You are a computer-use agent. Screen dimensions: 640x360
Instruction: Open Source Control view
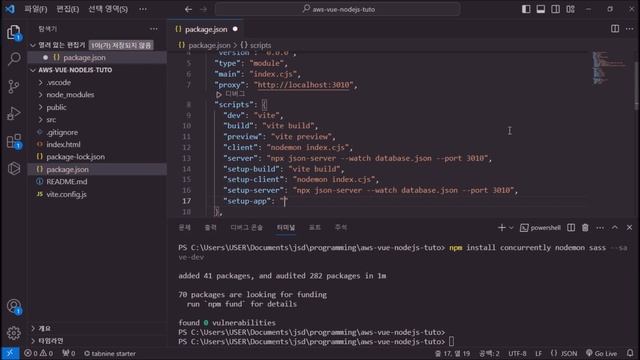click(14, 86)
